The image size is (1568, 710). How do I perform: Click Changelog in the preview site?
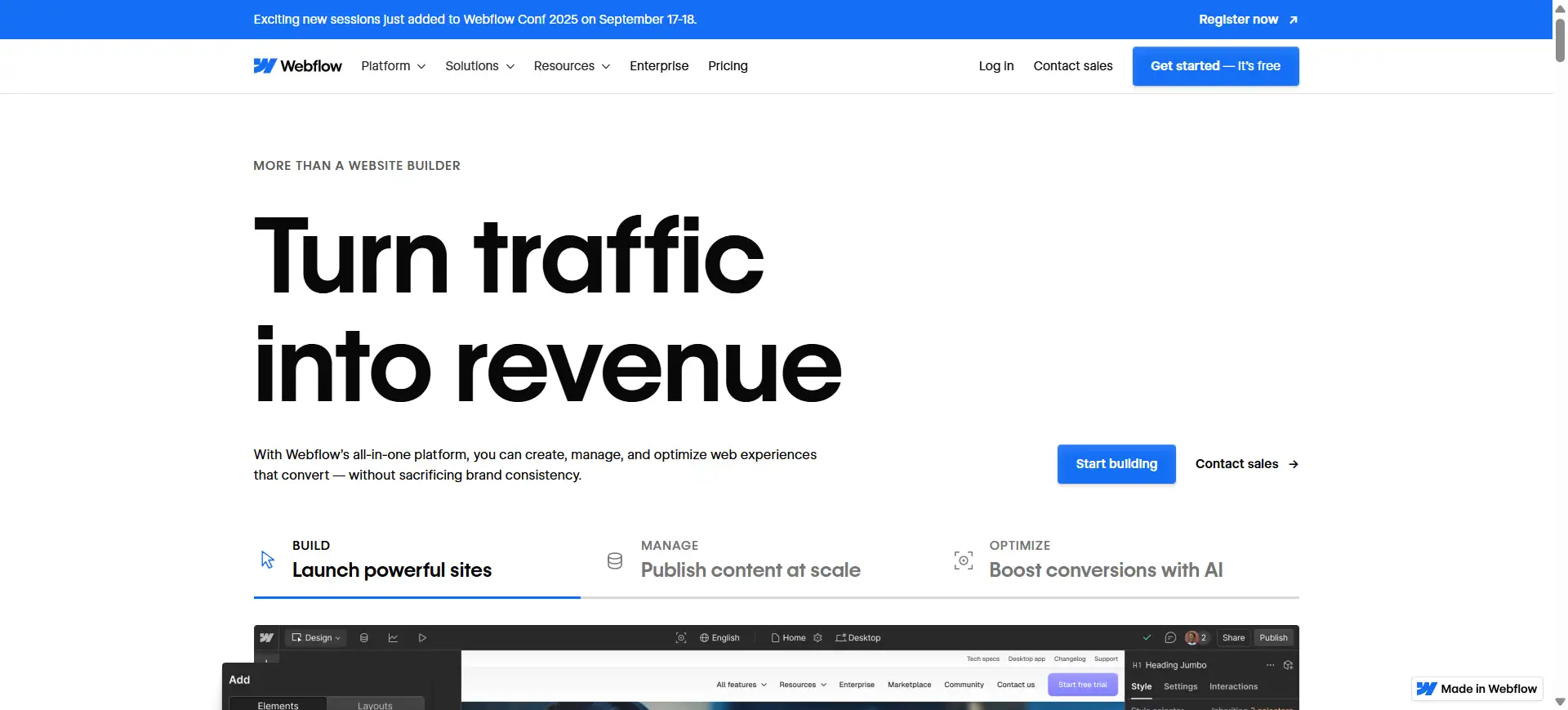[1070, 659]
